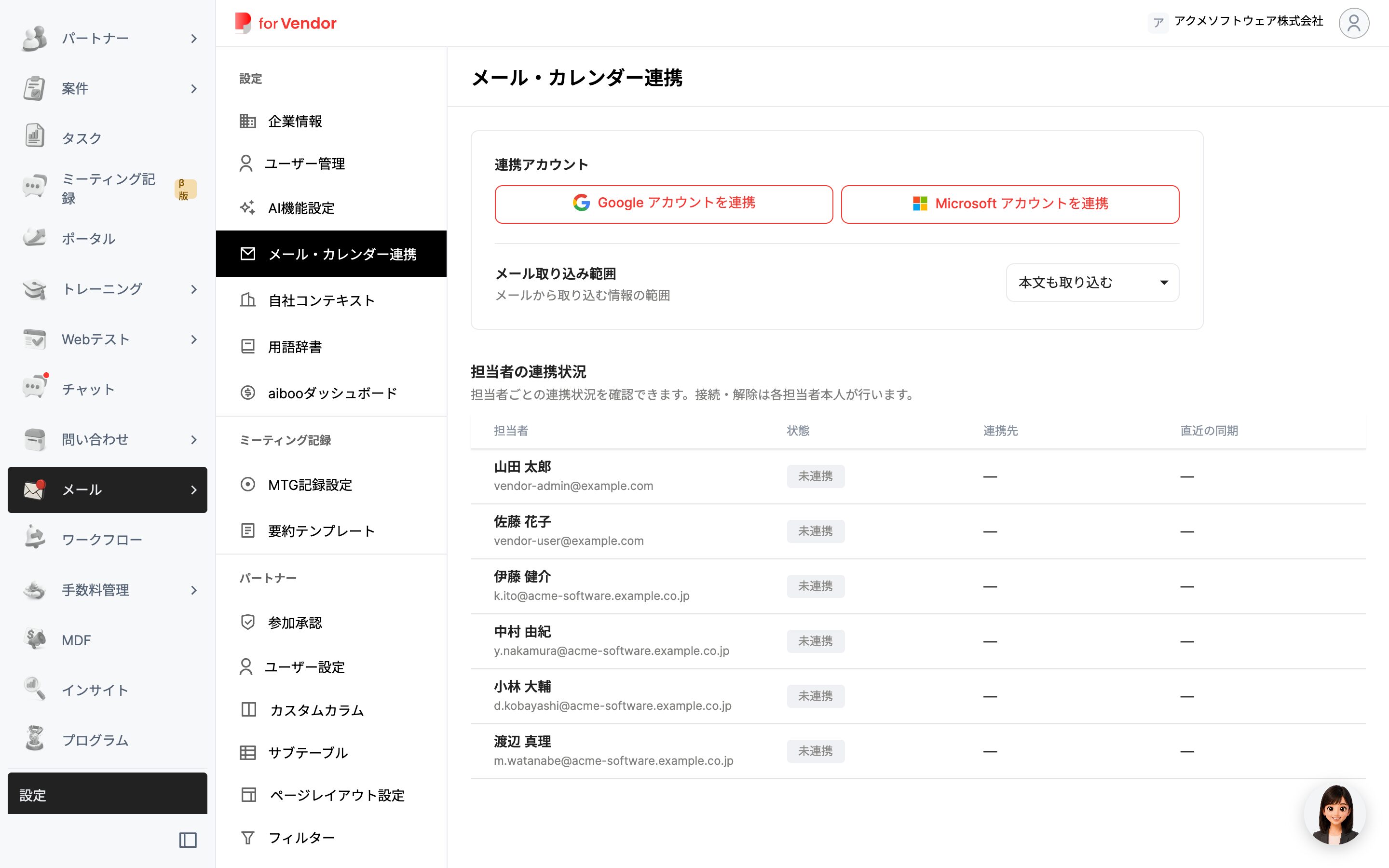Expand the 問い合わせ sidebar chevron
The width and height of the screenshot is (1389, 868).
click(193, 440)
